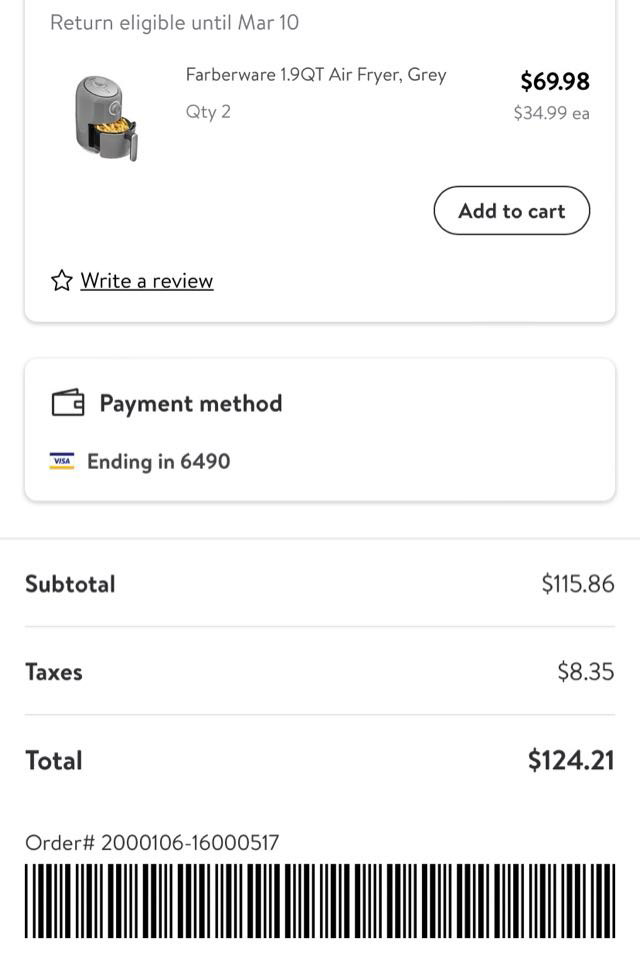Click the $8.35 tax amount
The image size is (640, 957).
(x=585, y=672)
